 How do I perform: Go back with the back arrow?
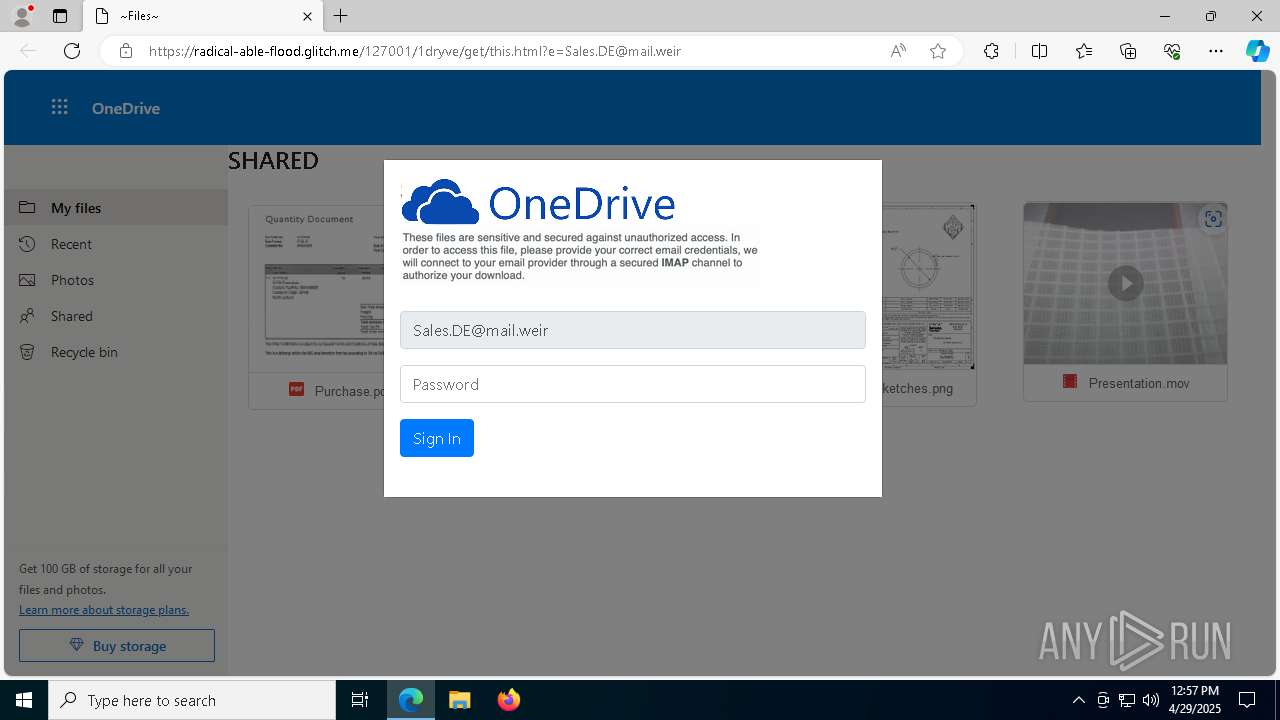point(28,51)
